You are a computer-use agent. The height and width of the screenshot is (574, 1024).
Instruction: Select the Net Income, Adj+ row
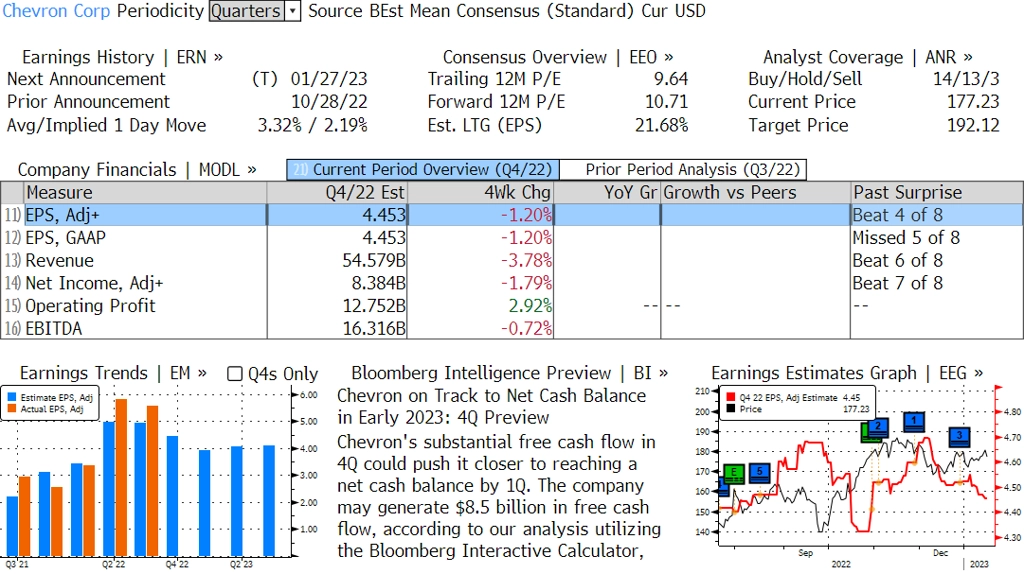(512, 283)
